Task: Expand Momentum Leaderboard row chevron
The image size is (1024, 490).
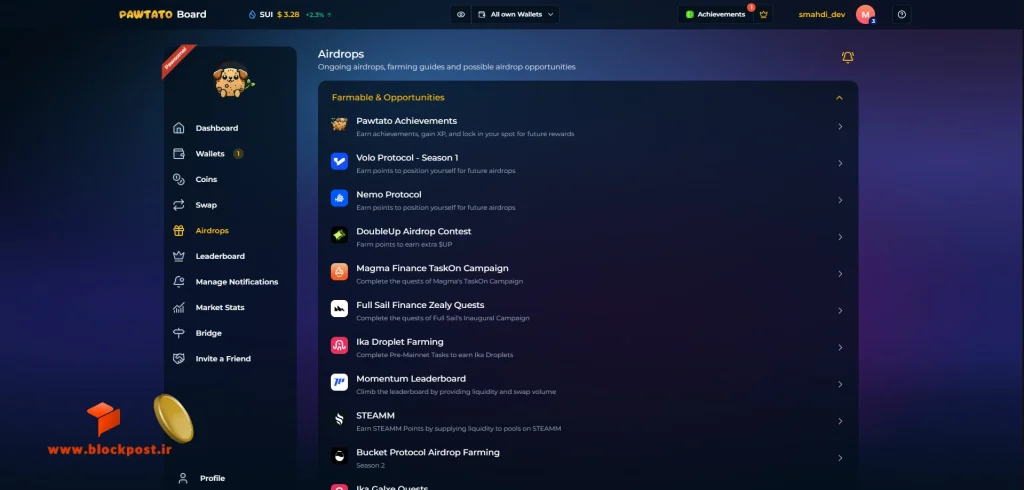Action: pyautogui.click(x=840, y=384)
